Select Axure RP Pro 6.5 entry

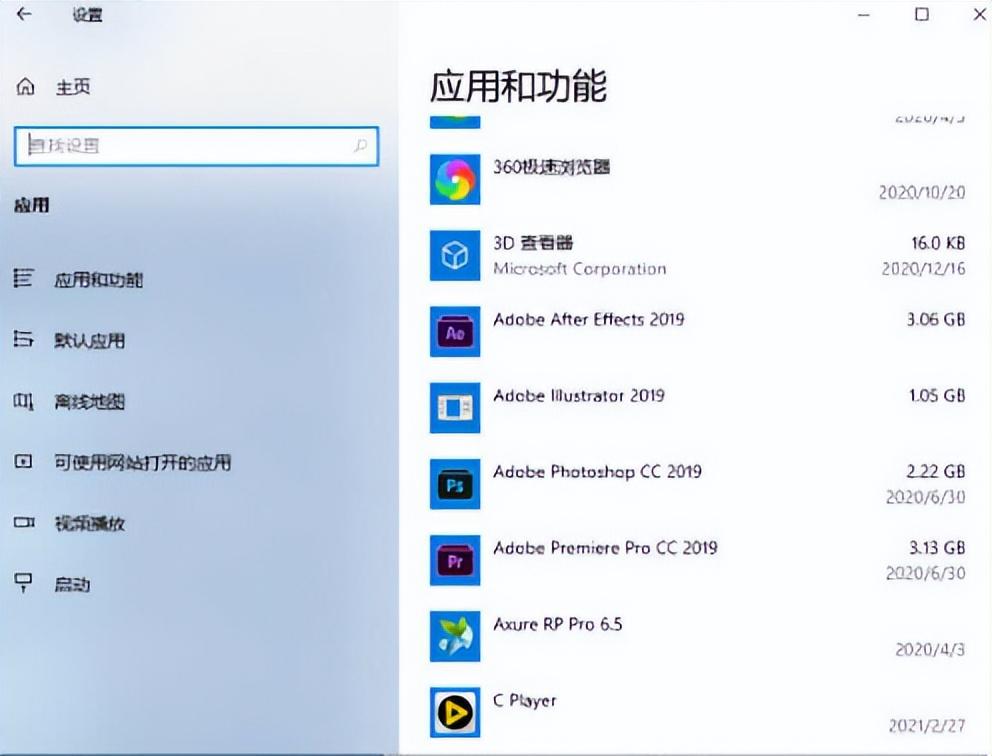point(557,624)
